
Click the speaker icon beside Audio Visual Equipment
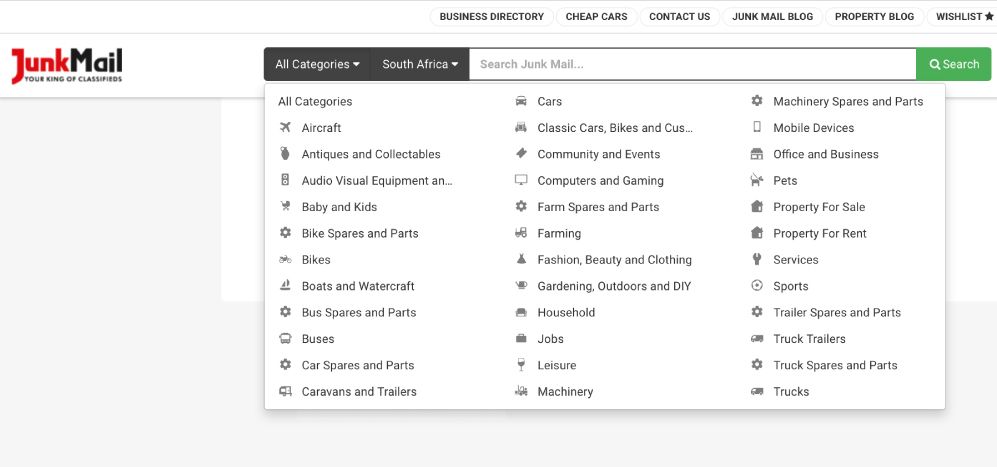285,180
